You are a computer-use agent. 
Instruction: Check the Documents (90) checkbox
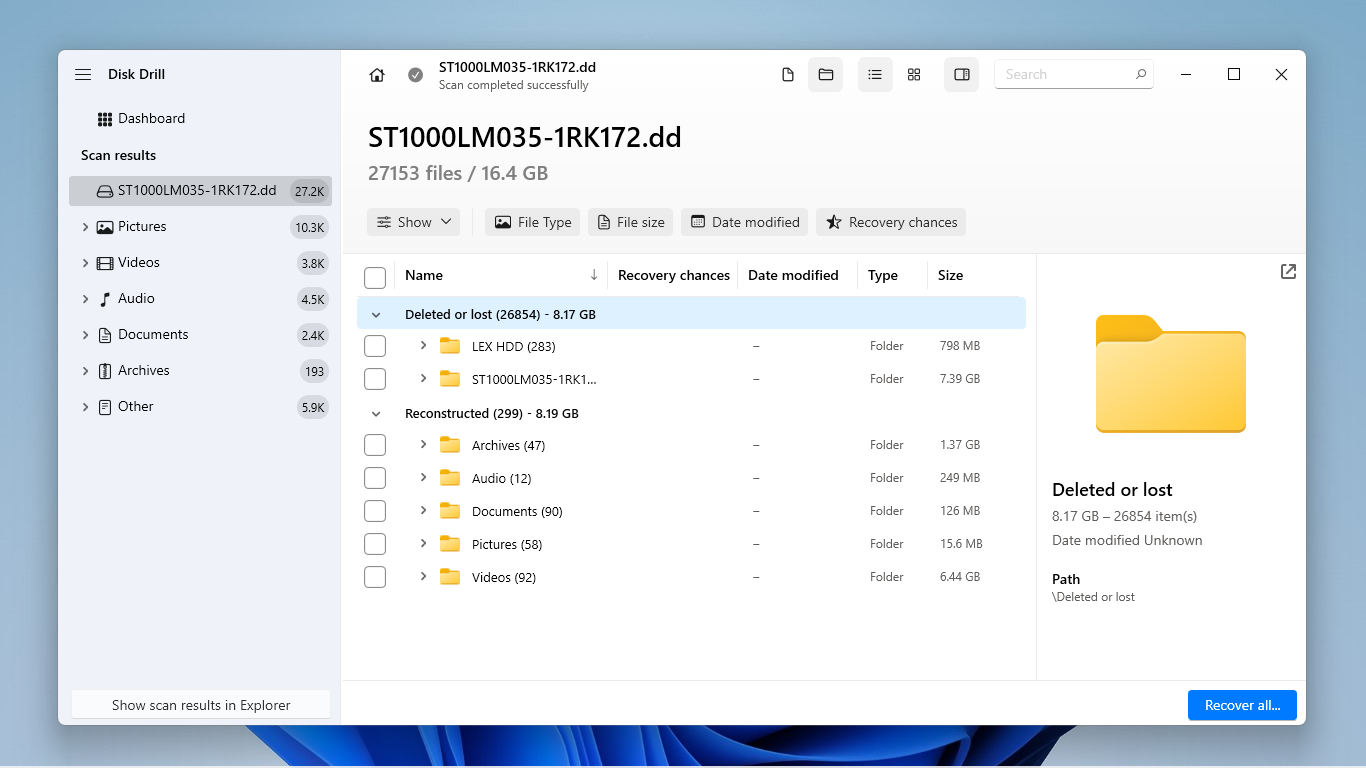click(x=375, y=511)
